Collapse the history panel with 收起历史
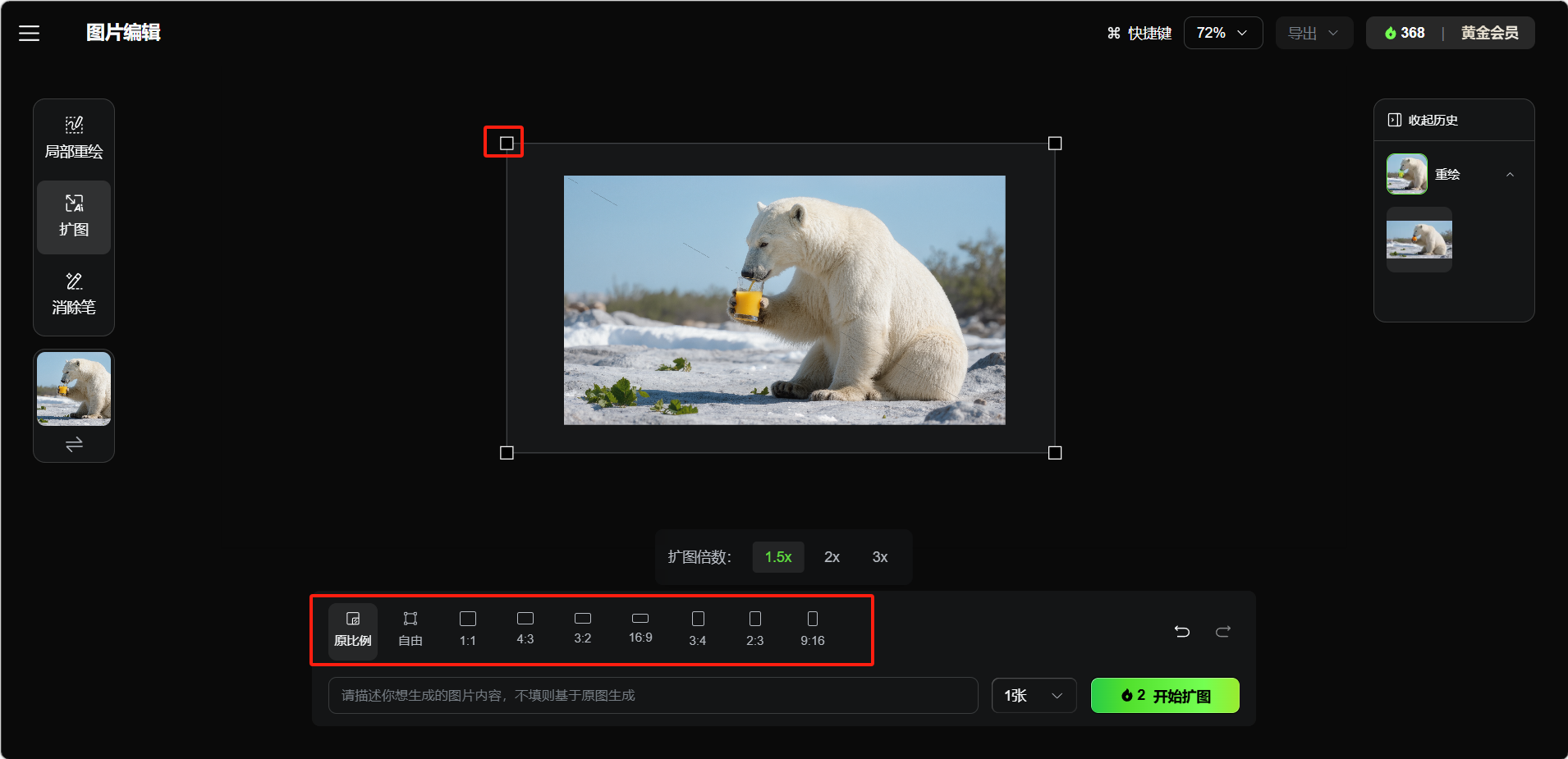Viewport: 1568px width, 759px height. tap(1423, 120)
